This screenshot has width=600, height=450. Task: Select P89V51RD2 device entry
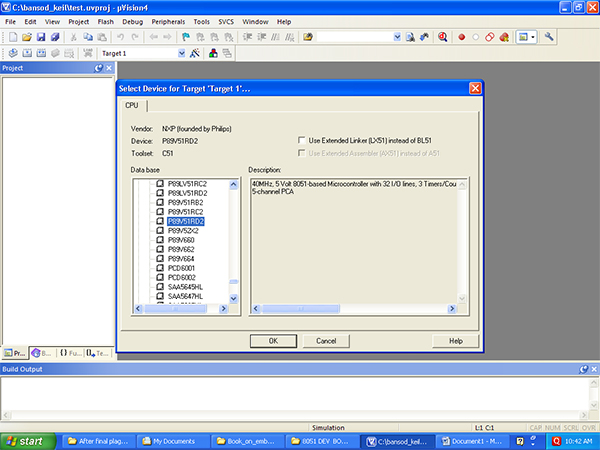(186, 221)
